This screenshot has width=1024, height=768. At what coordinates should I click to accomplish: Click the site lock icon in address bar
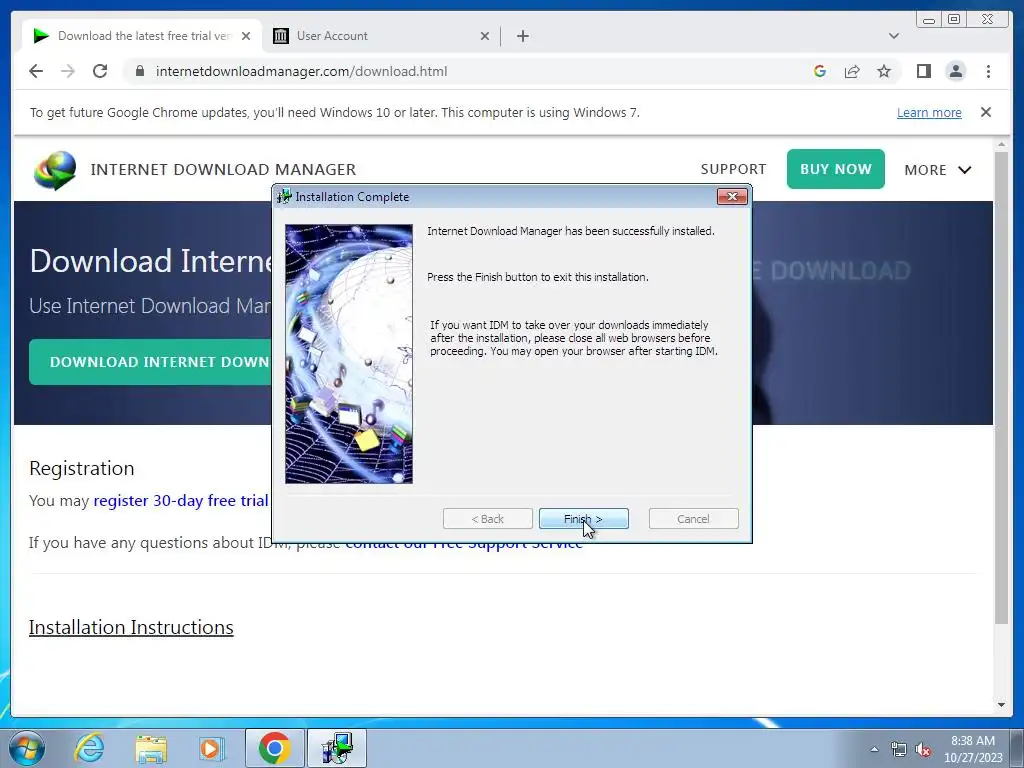pos(140,71)
